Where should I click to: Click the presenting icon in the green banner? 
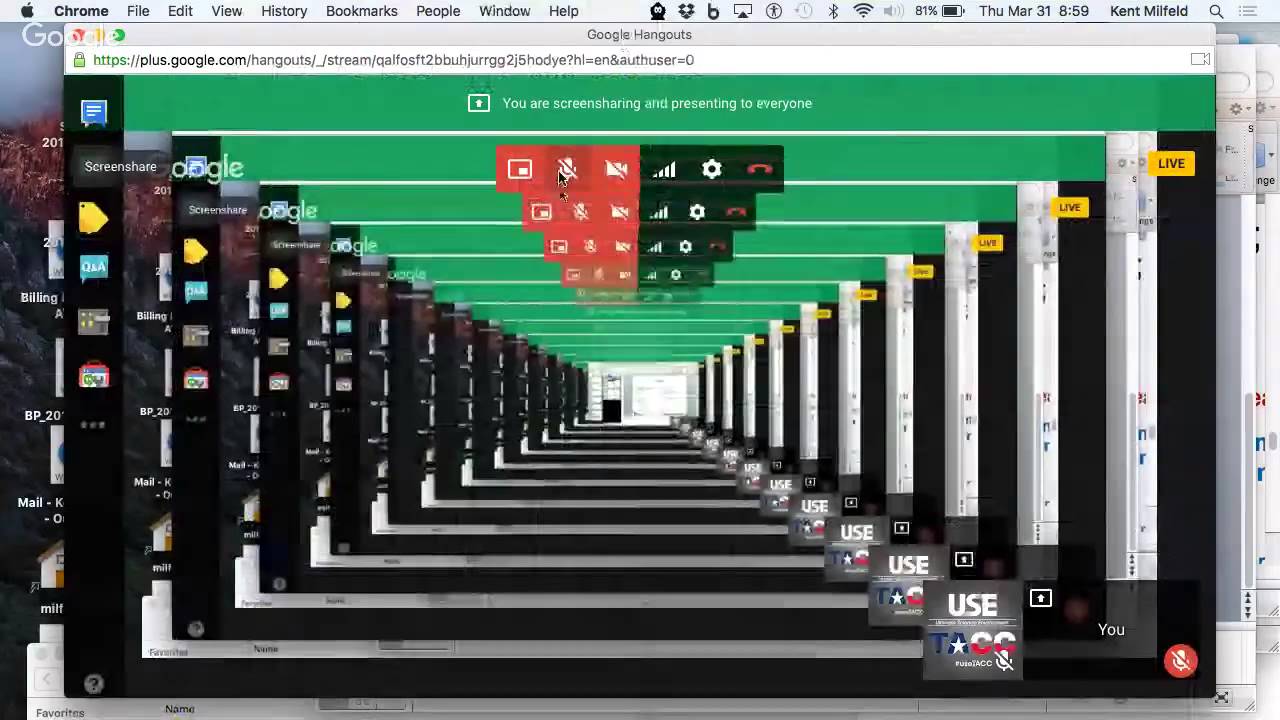pos(479,103)
